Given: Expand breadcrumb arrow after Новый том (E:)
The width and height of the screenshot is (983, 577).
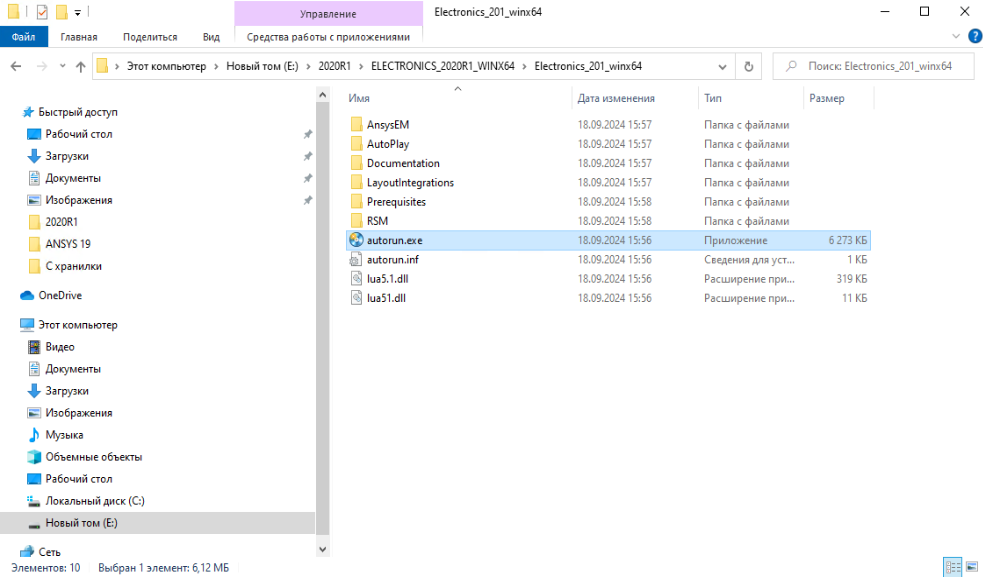Looking at the screenshot, I should pyautogui.click(x=308, y=66).
